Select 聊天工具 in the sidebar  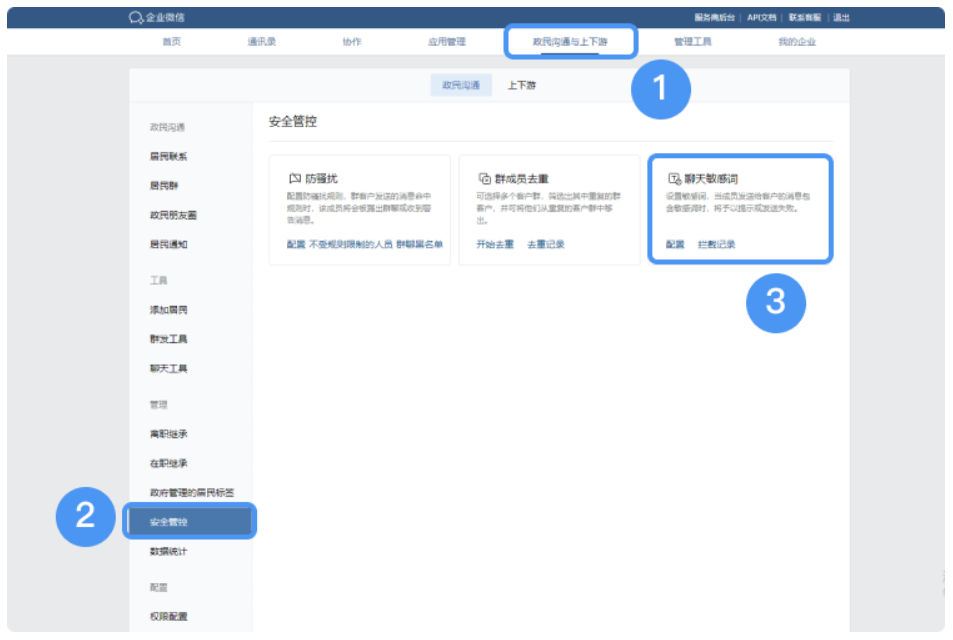point(168,368)
